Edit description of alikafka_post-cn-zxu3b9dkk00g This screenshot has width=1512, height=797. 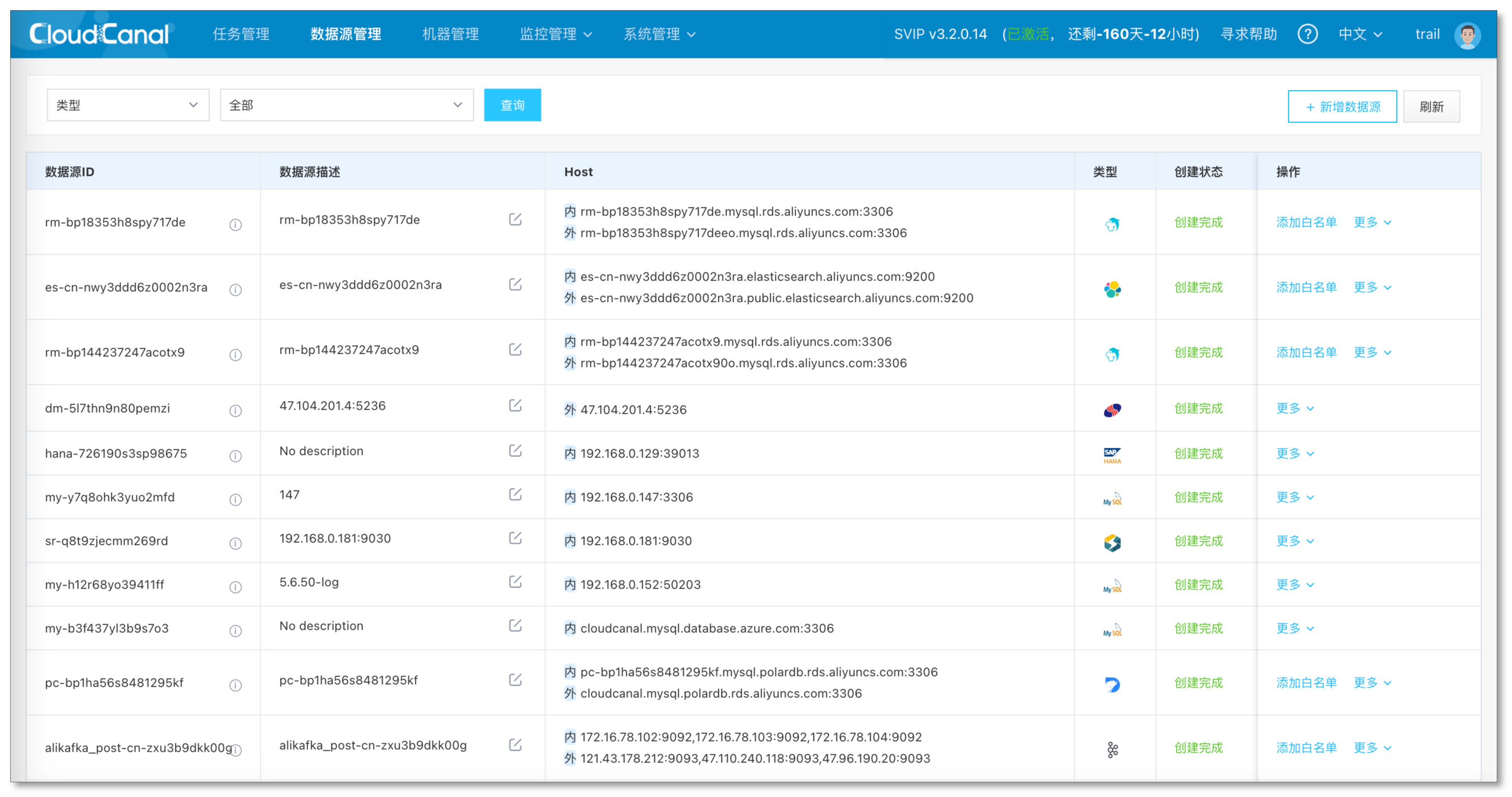[516, 745]
